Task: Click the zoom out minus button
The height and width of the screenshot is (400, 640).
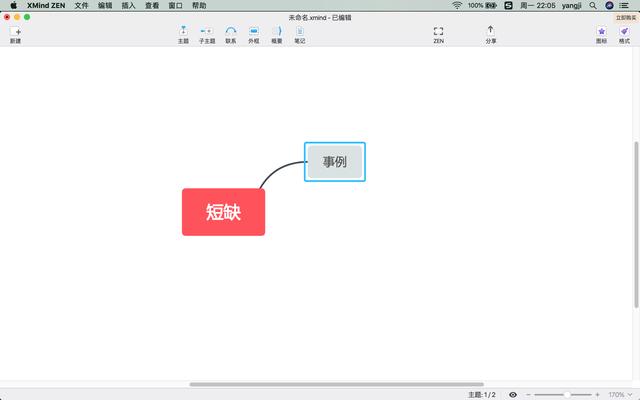Action: point(528,394)
